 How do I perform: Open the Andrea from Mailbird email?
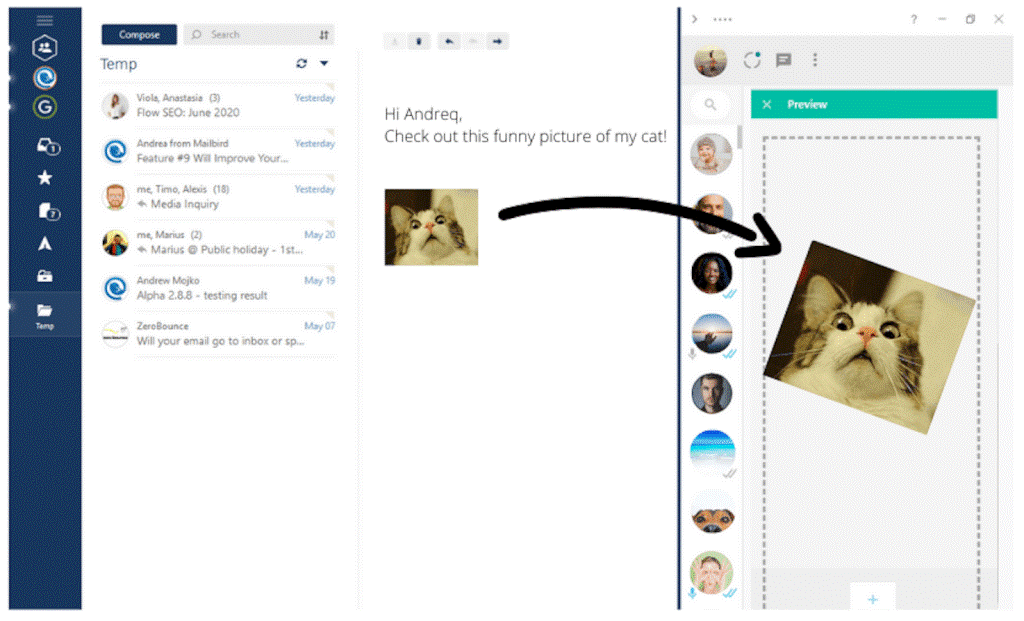[x=217, y=151]
